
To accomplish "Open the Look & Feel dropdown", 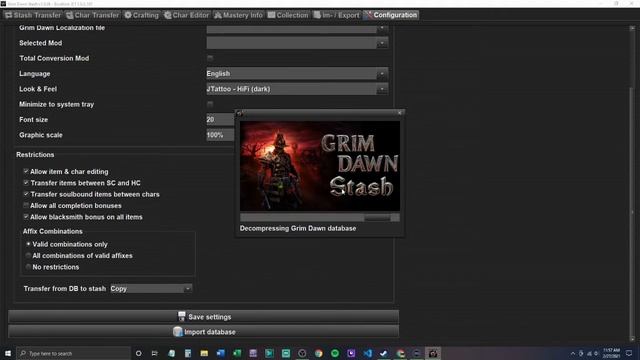I will (297, 89).
